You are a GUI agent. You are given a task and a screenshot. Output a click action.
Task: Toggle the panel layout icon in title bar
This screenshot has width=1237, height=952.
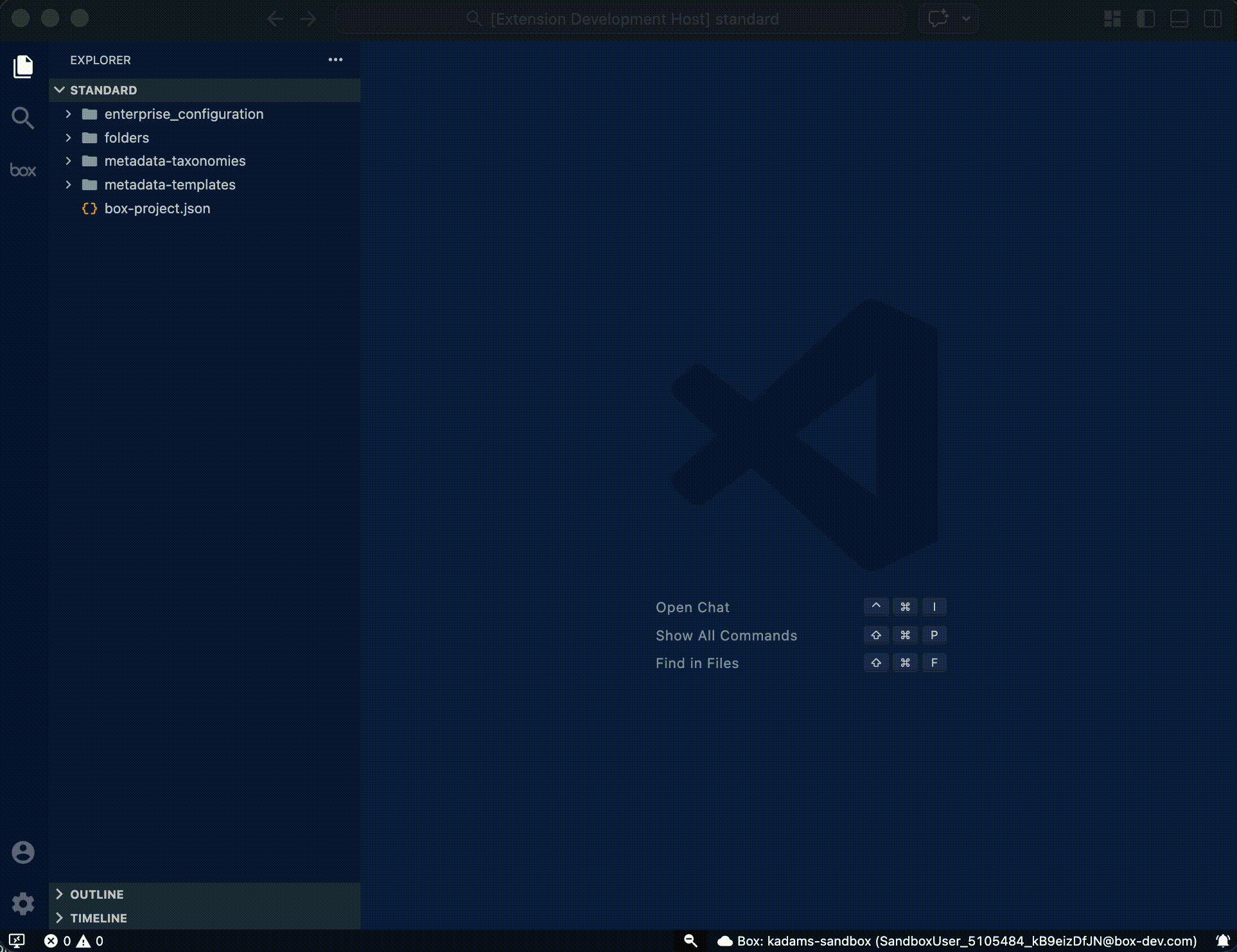pos(1180,19)
